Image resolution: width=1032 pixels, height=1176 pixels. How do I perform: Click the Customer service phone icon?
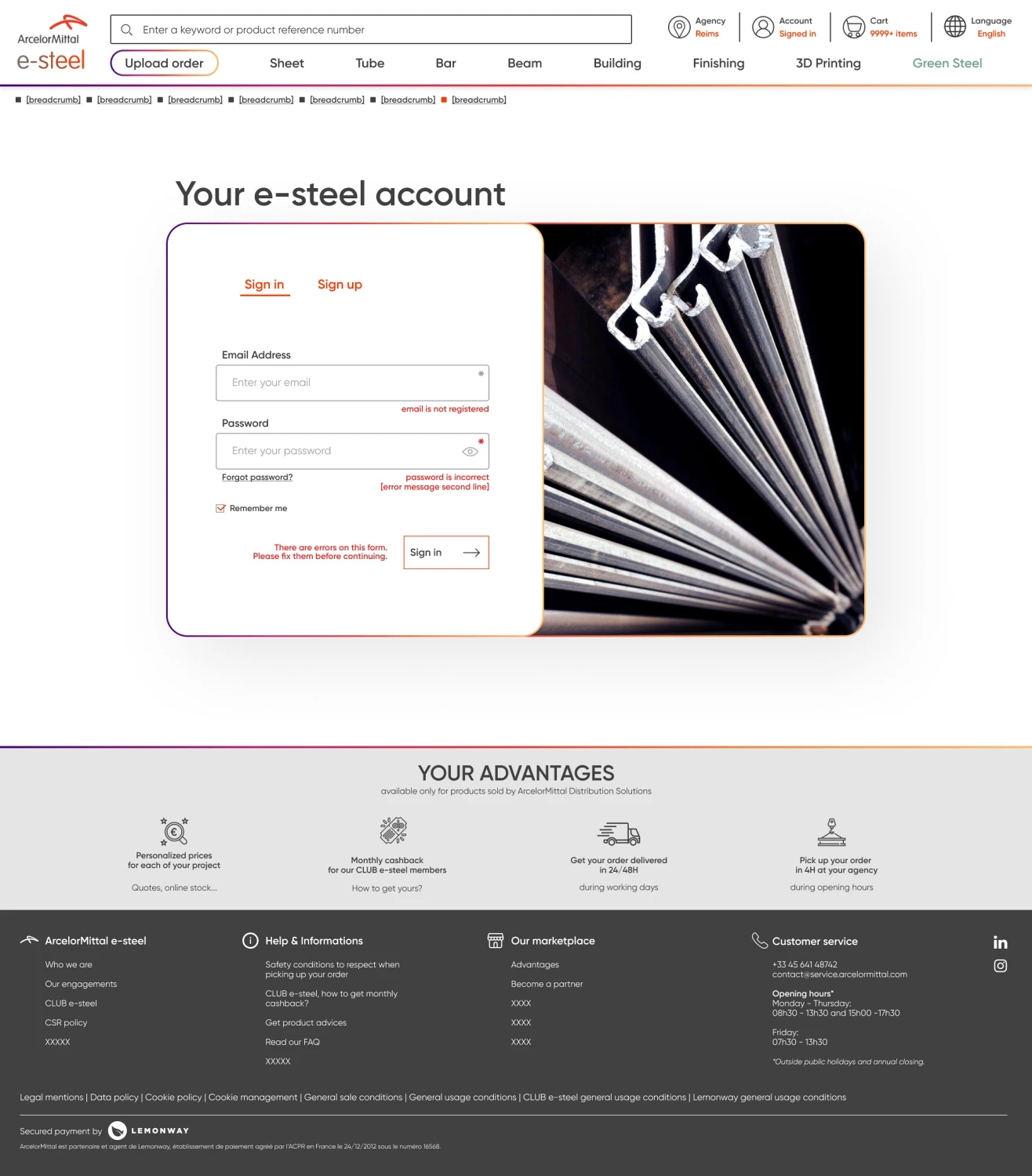pyautogui.click(x=759, y=940)
